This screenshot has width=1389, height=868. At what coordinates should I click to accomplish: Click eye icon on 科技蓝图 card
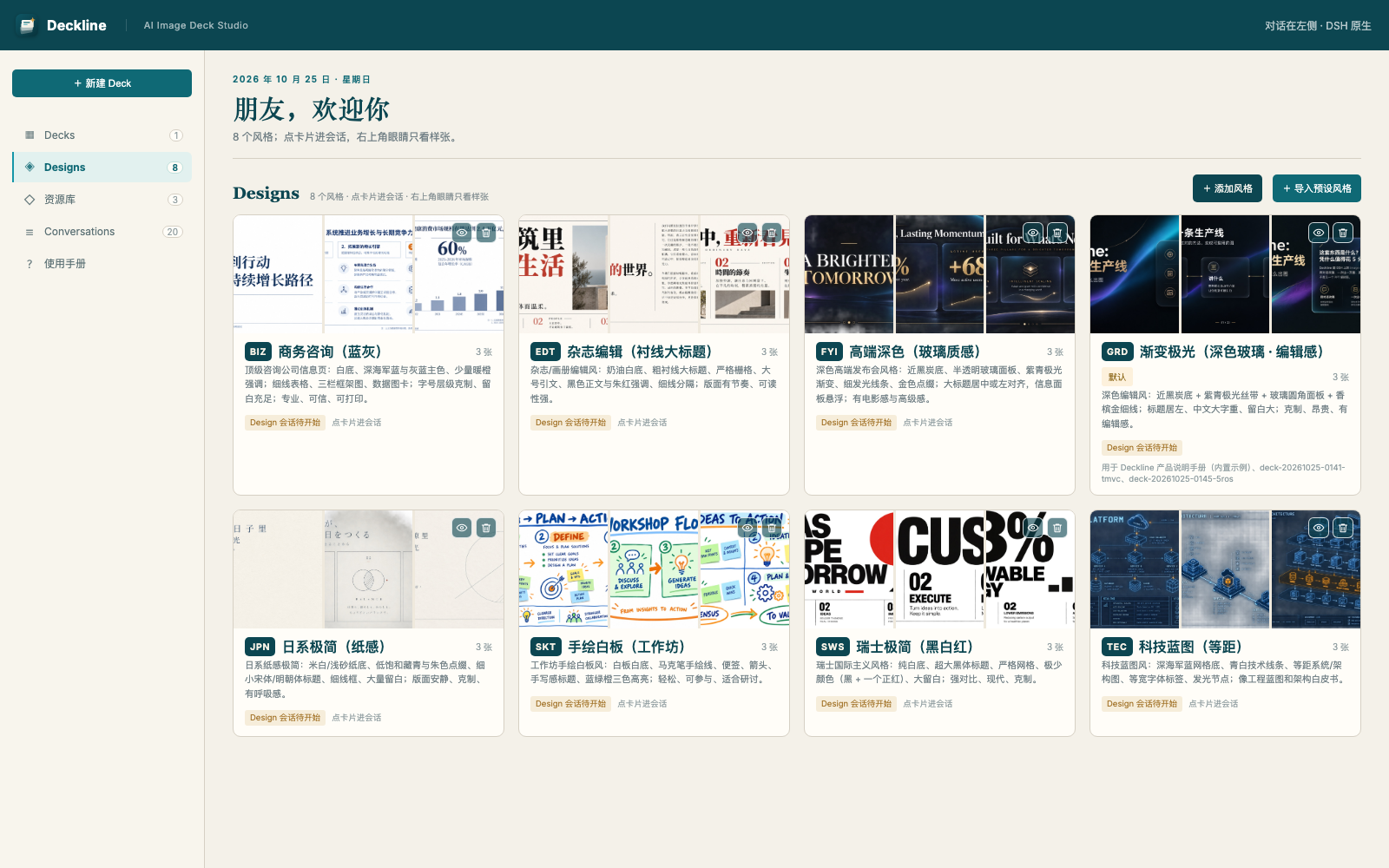tap(1319, 528)
